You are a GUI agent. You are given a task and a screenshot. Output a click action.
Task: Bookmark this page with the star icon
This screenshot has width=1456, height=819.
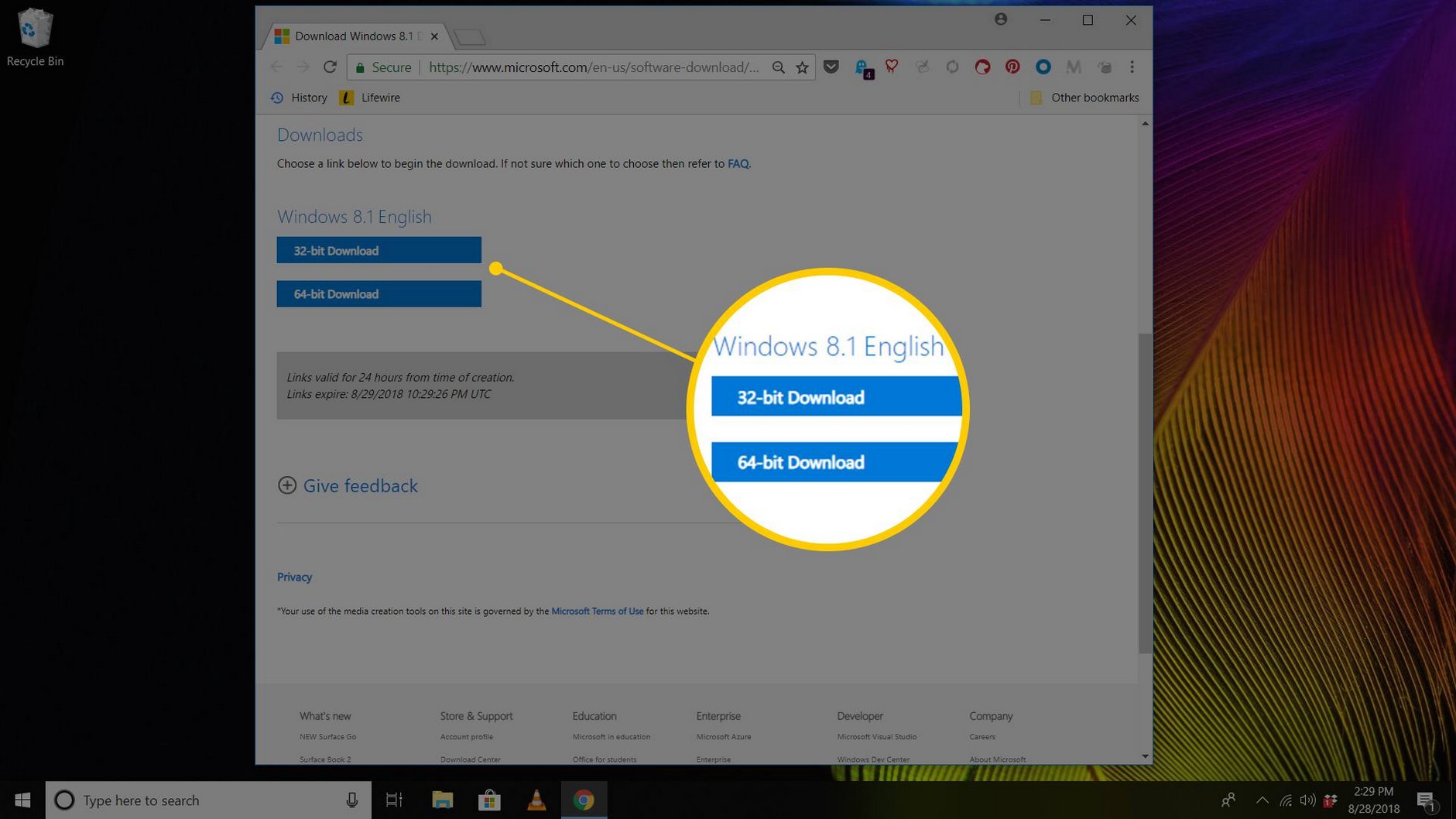(802, 67)
